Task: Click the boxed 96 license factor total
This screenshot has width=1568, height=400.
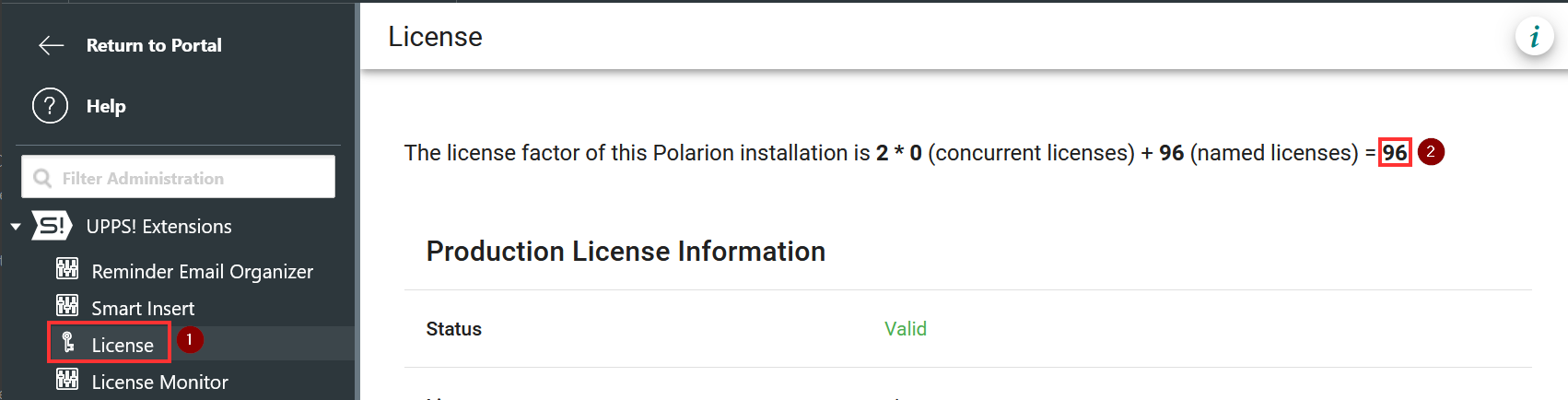Action: pos(1395,153)
